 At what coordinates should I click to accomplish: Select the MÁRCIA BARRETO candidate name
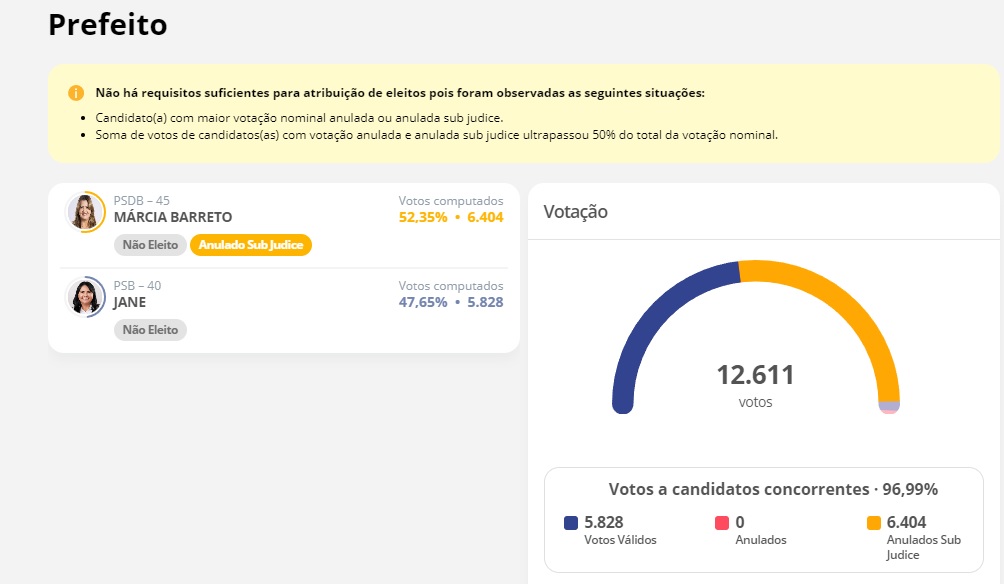click(173, 217)
